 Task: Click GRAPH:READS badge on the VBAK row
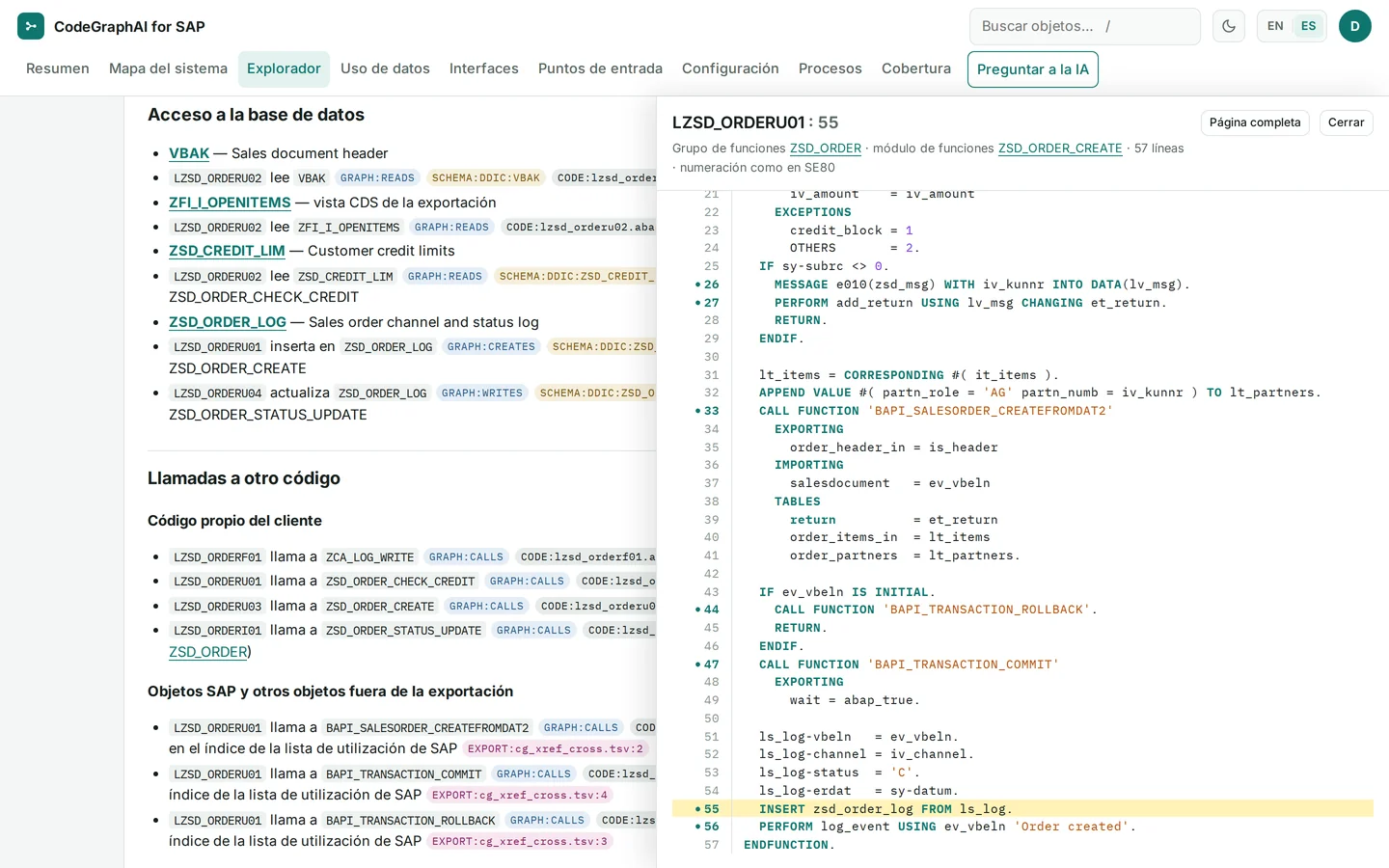point(377,178)
